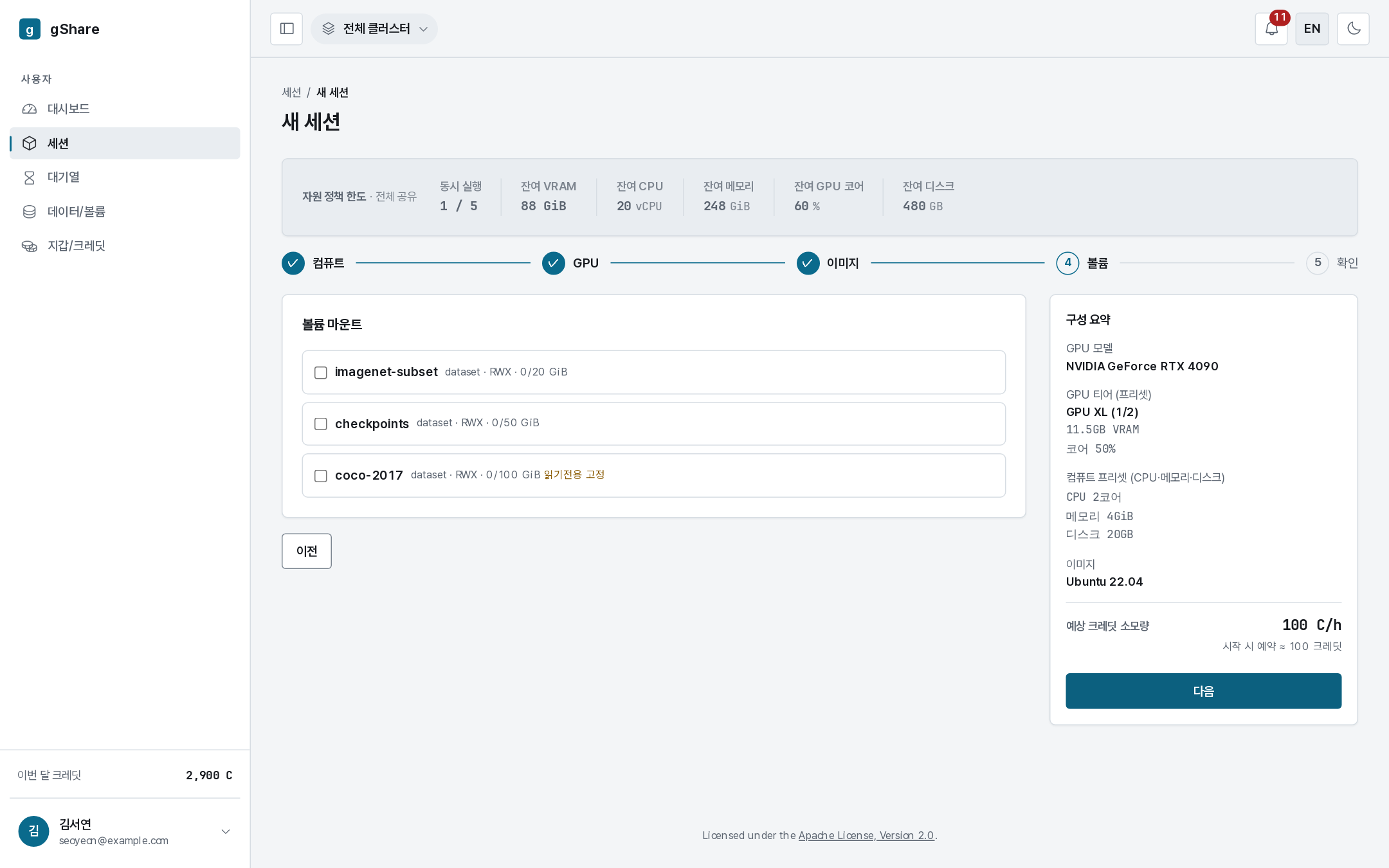Click the GPU step checkmark circle
This screenshot has height=868, width=1389.
pyautogui.click(x=554, y=263)
